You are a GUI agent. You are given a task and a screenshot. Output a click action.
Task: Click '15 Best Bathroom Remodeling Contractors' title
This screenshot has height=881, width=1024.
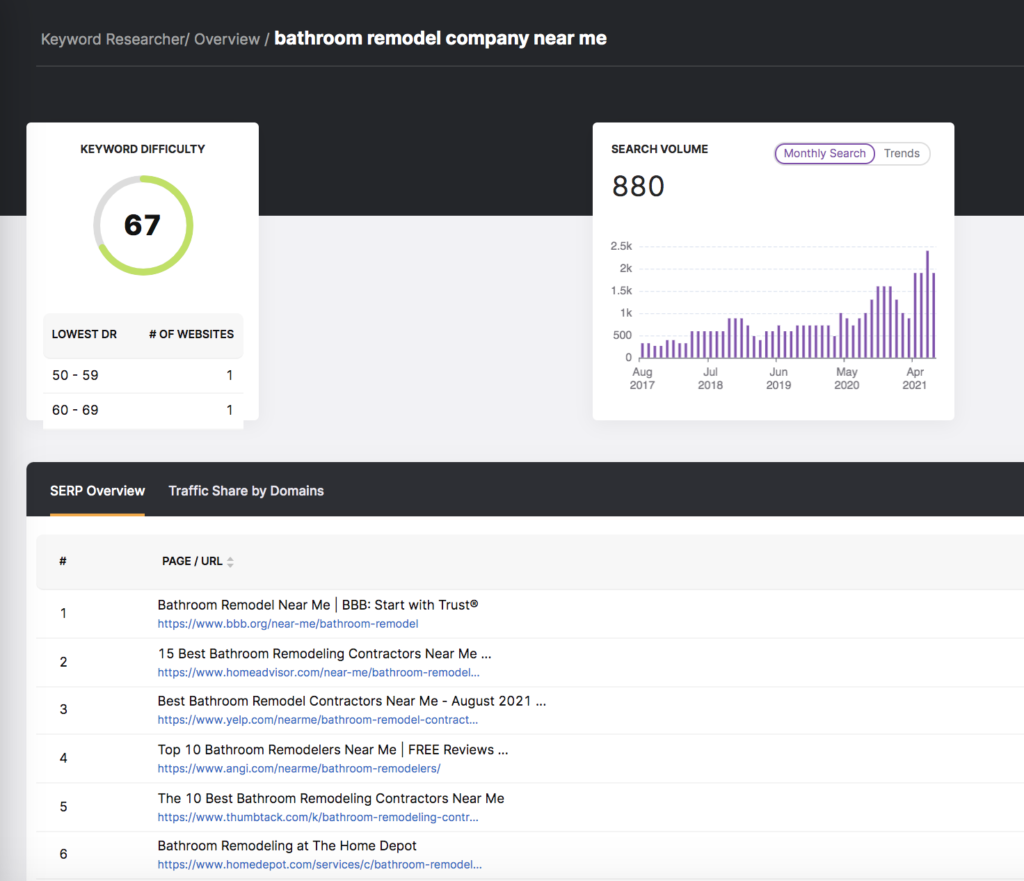(325, 654)
